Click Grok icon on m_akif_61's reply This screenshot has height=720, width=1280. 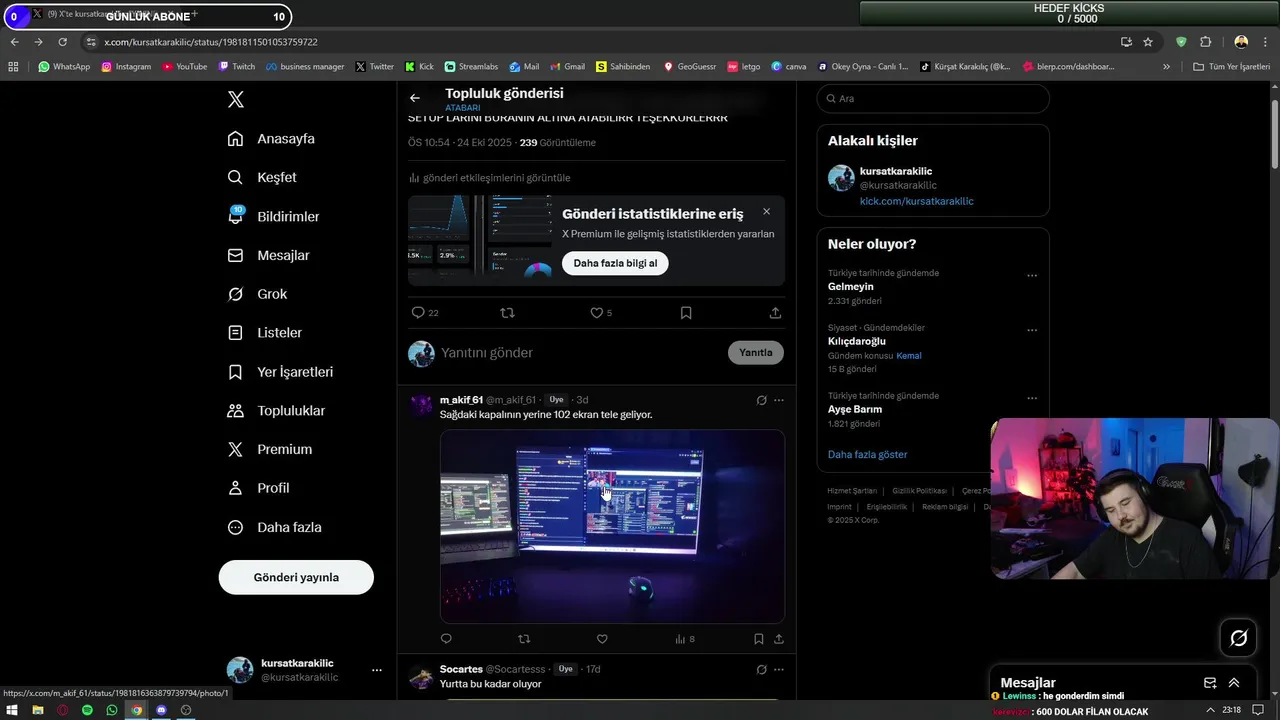761,400
